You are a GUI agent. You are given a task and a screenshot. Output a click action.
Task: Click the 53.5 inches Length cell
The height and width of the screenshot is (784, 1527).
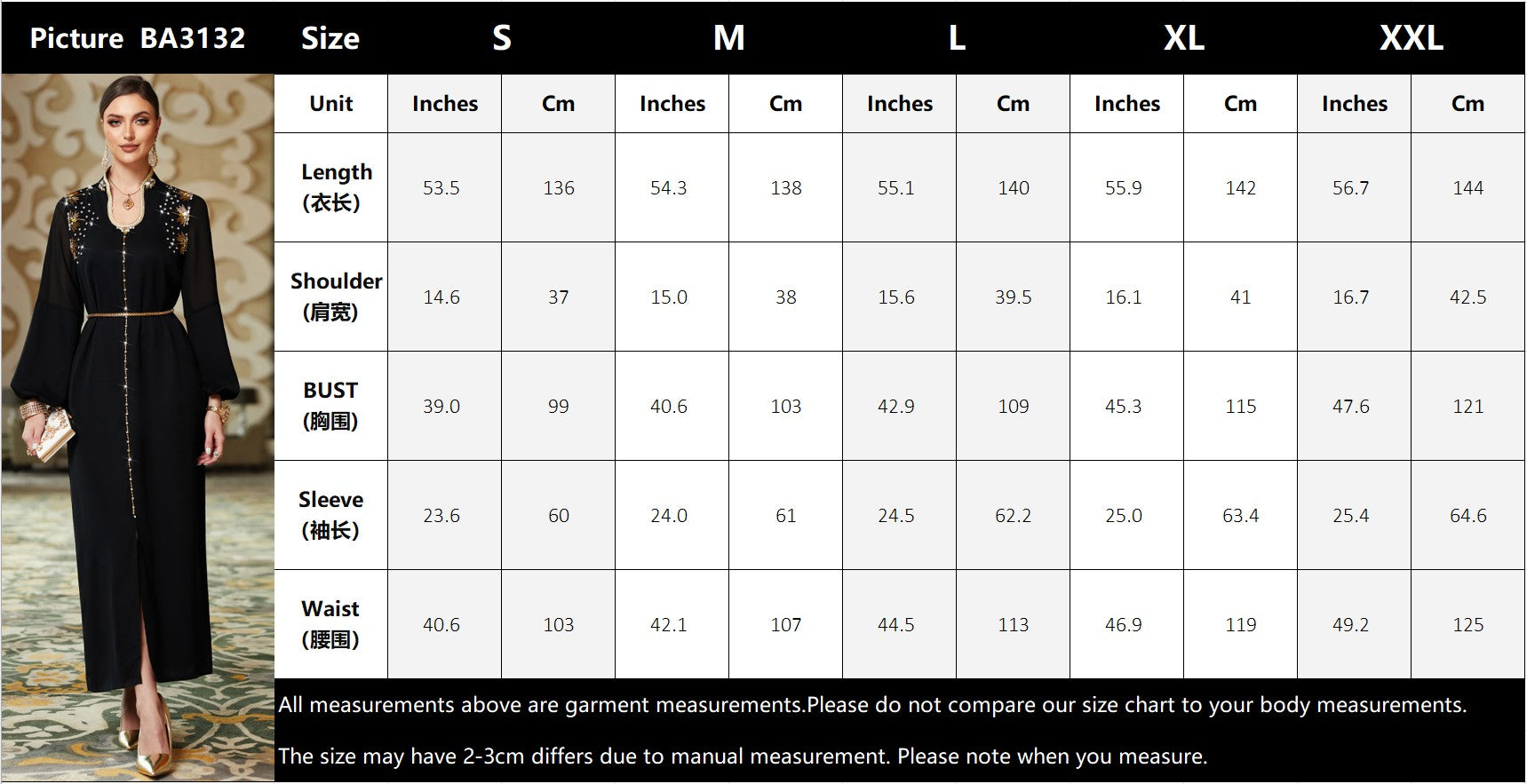point(441,188)
